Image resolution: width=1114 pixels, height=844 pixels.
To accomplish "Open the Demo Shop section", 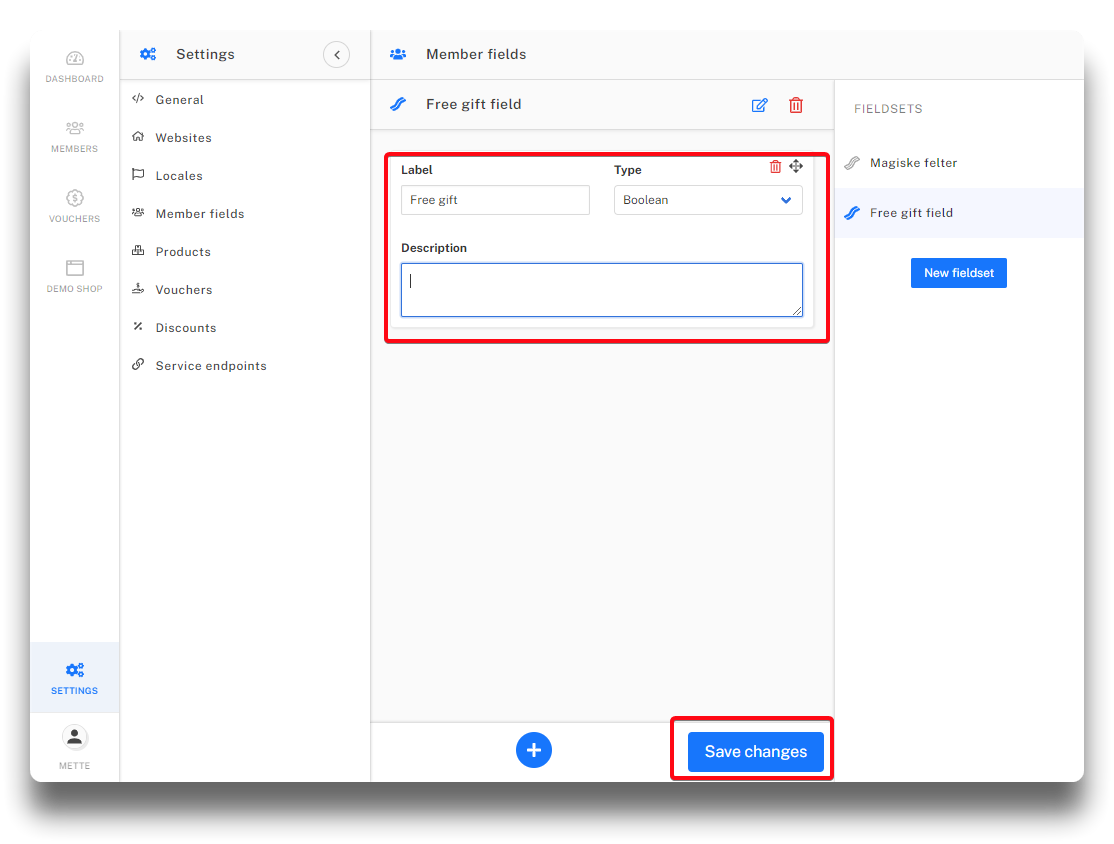I will pos(75,277).
